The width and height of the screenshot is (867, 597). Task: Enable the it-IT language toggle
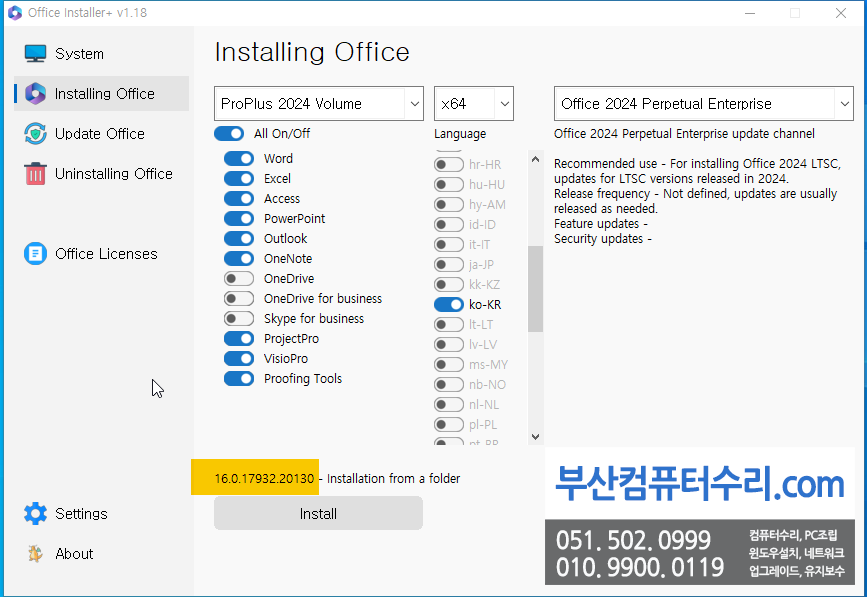pos(449,244)
